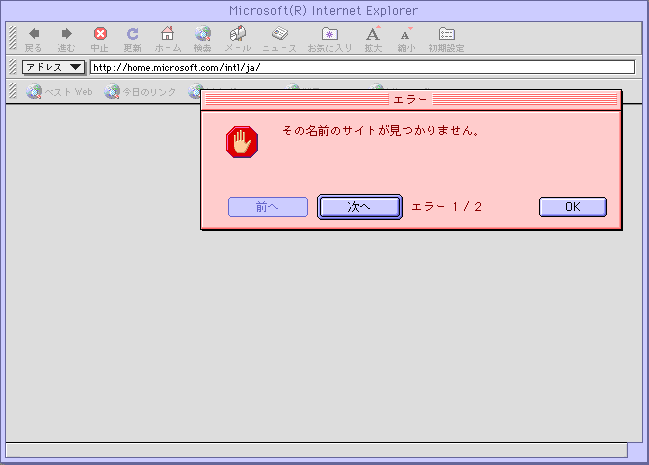Click OK in the error dialog
Screen dimensions: 649x465
573,207
